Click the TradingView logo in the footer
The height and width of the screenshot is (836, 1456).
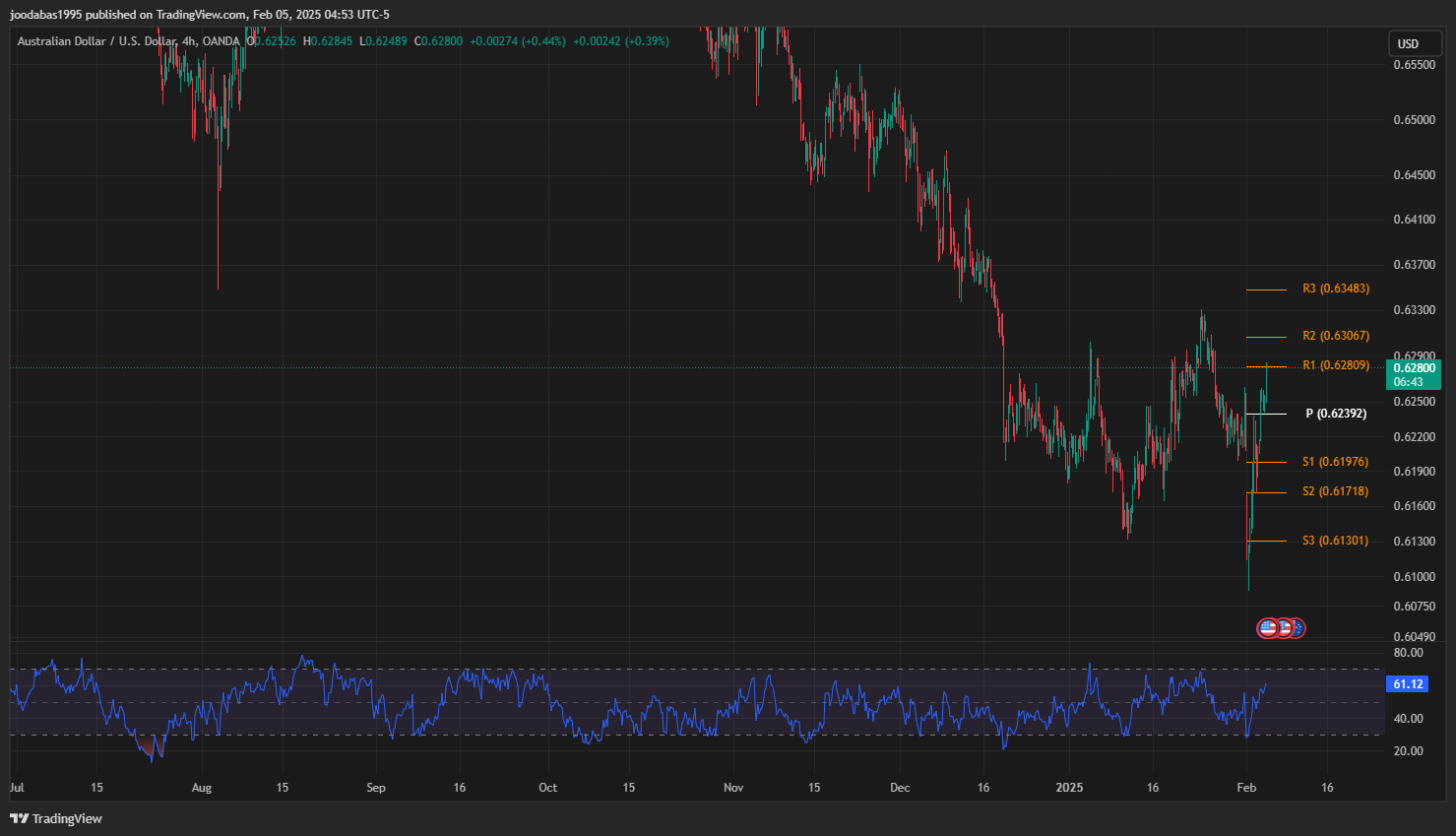(56, 818)
